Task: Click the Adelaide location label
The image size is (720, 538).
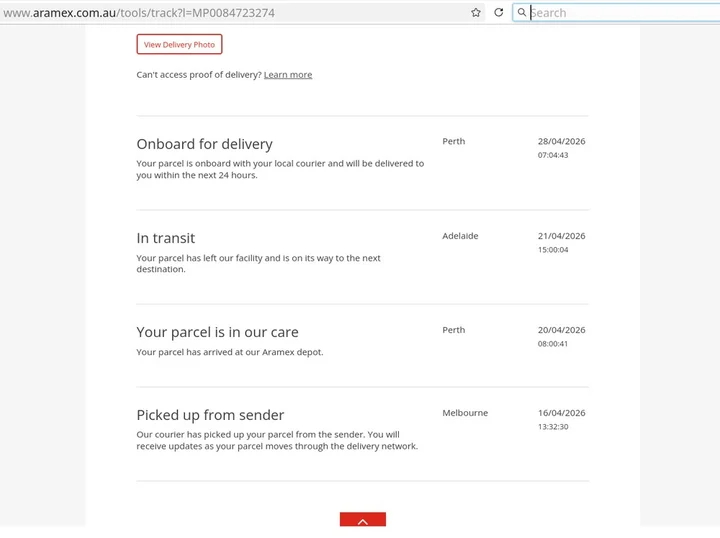Action: (x=460, y=236)
